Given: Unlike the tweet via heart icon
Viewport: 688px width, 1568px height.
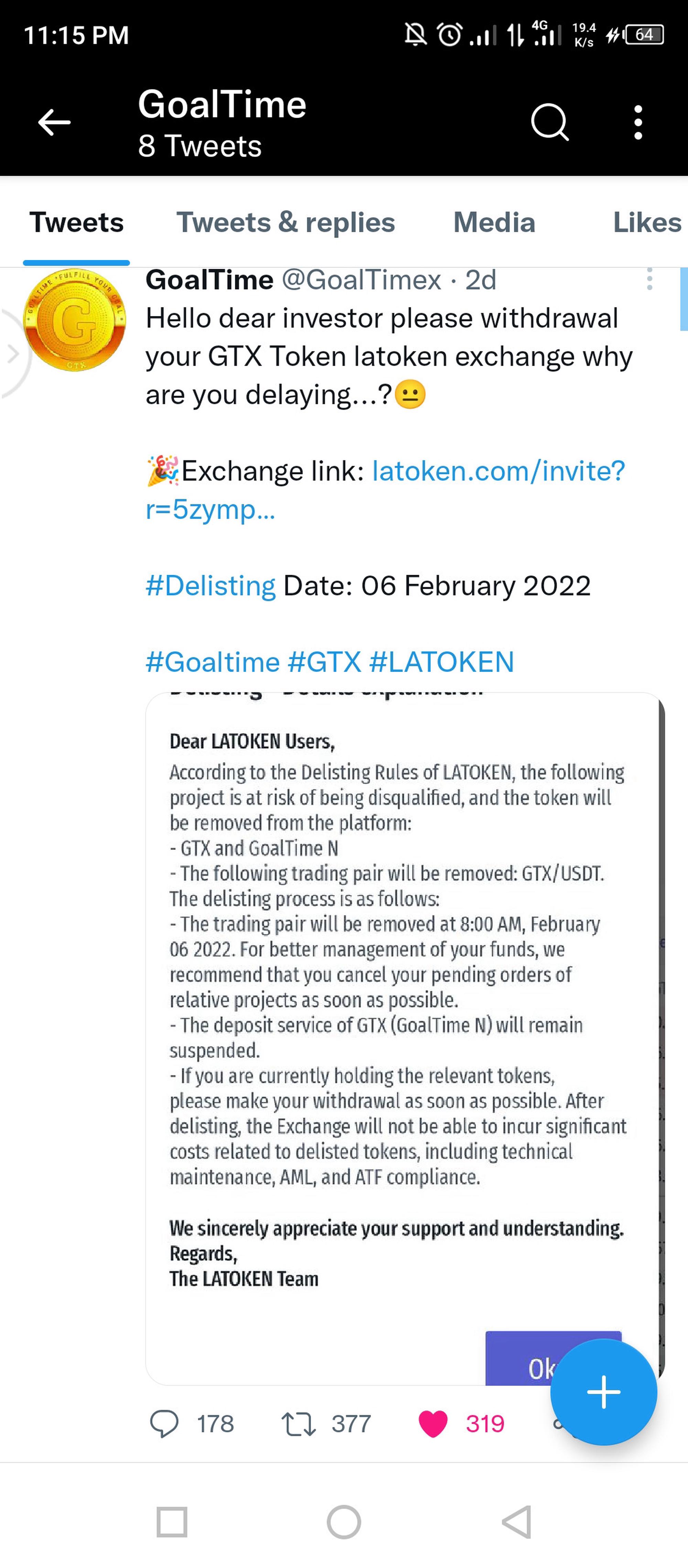Looking at the screenshot, I should 433,1424.
